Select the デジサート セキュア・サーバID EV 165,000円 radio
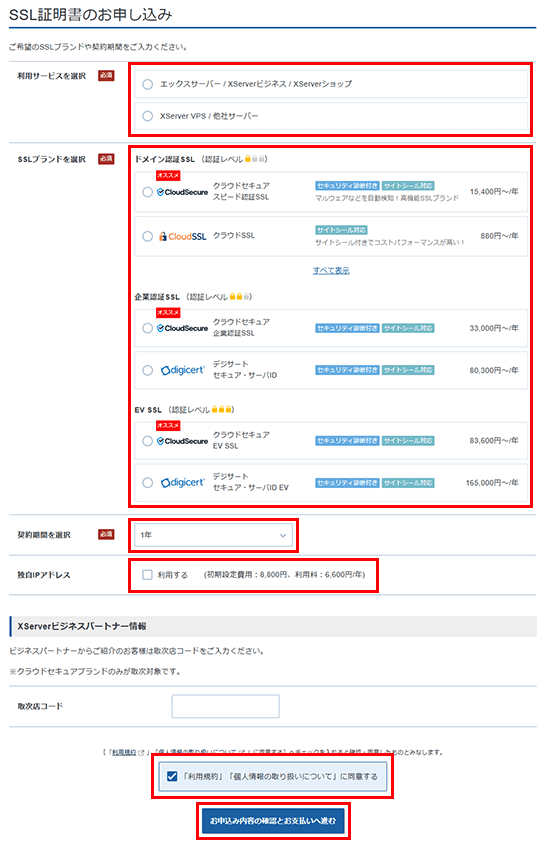Screen dimensions: 550x850 147,482
